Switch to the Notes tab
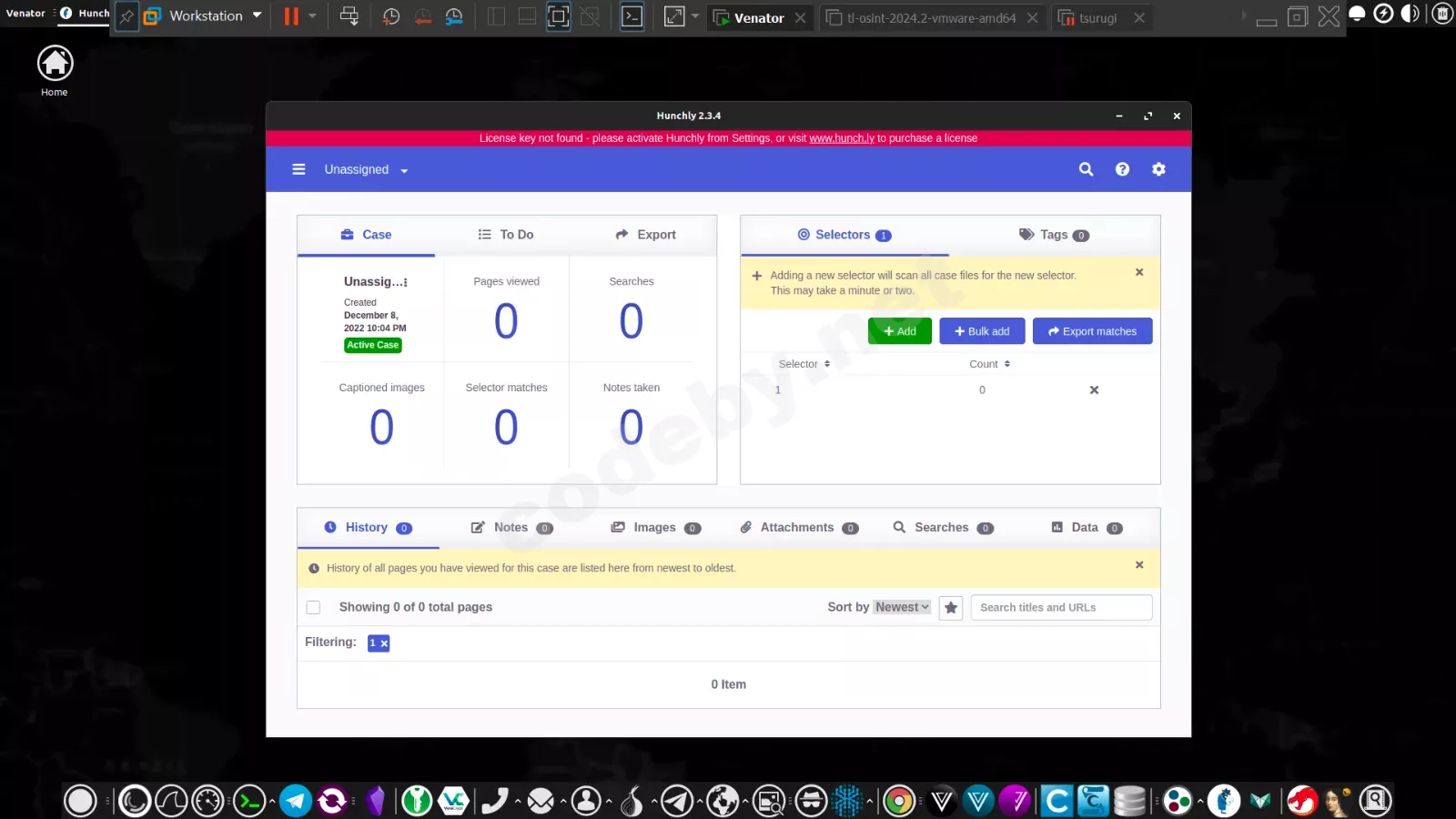 pyautogui.click(x=508, y=527)
